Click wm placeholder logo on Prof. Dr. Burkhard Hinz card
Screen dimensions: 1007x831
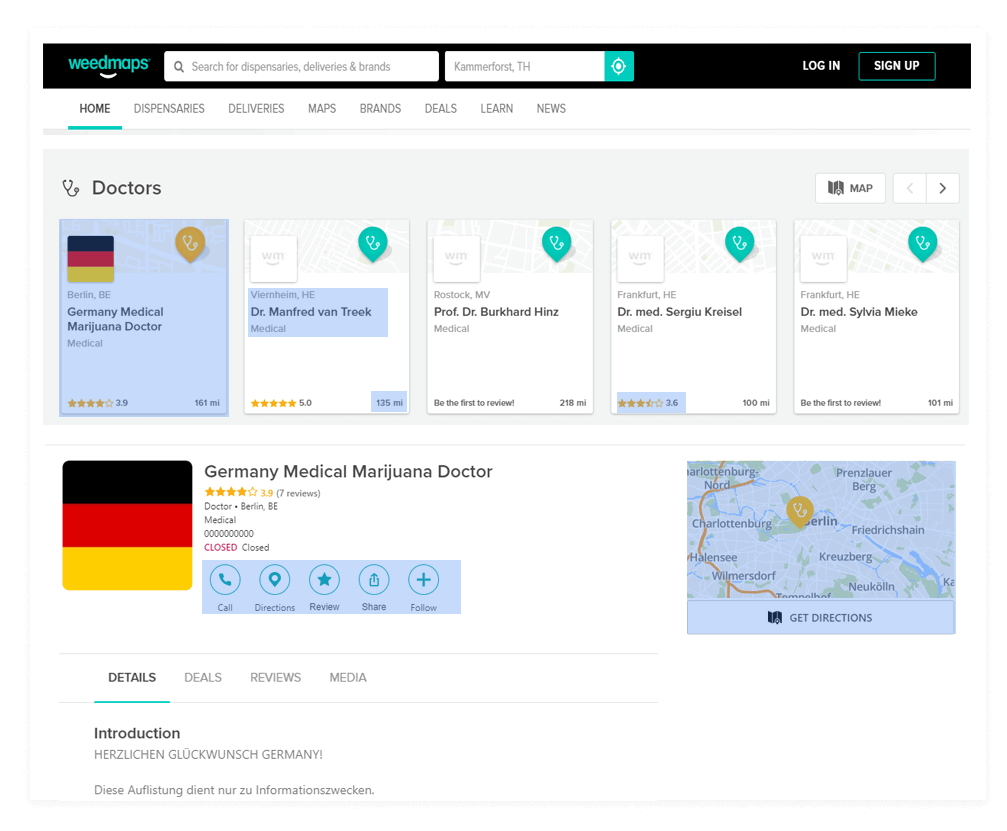(x=457, y=259)
